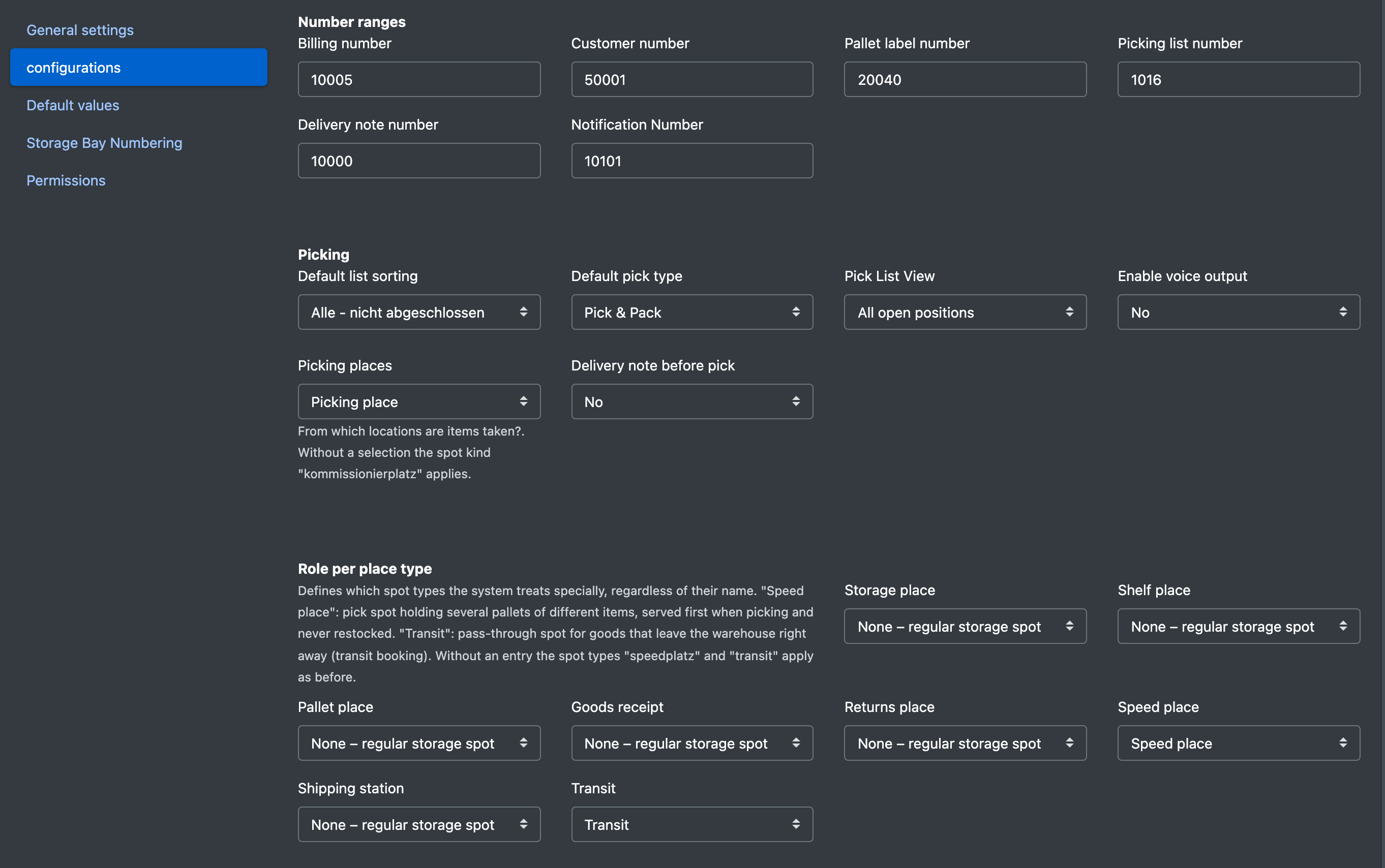1385x868 pixels.
Task: Open Delivery note before pick dropdown
Action: click(692, 401)
